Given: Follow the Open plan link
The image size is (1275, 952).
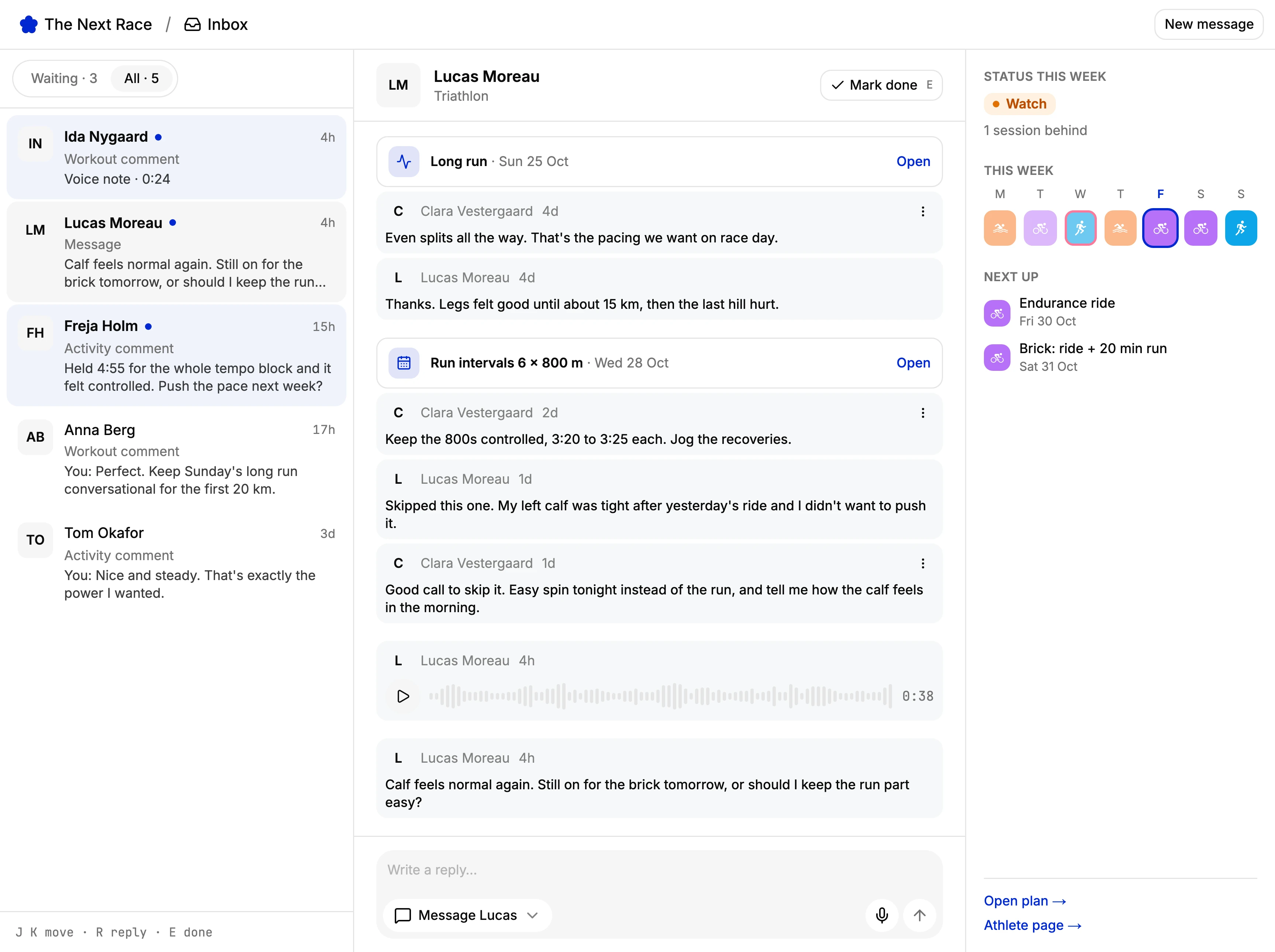Looking at the screenshot, I should [1025, 901].
